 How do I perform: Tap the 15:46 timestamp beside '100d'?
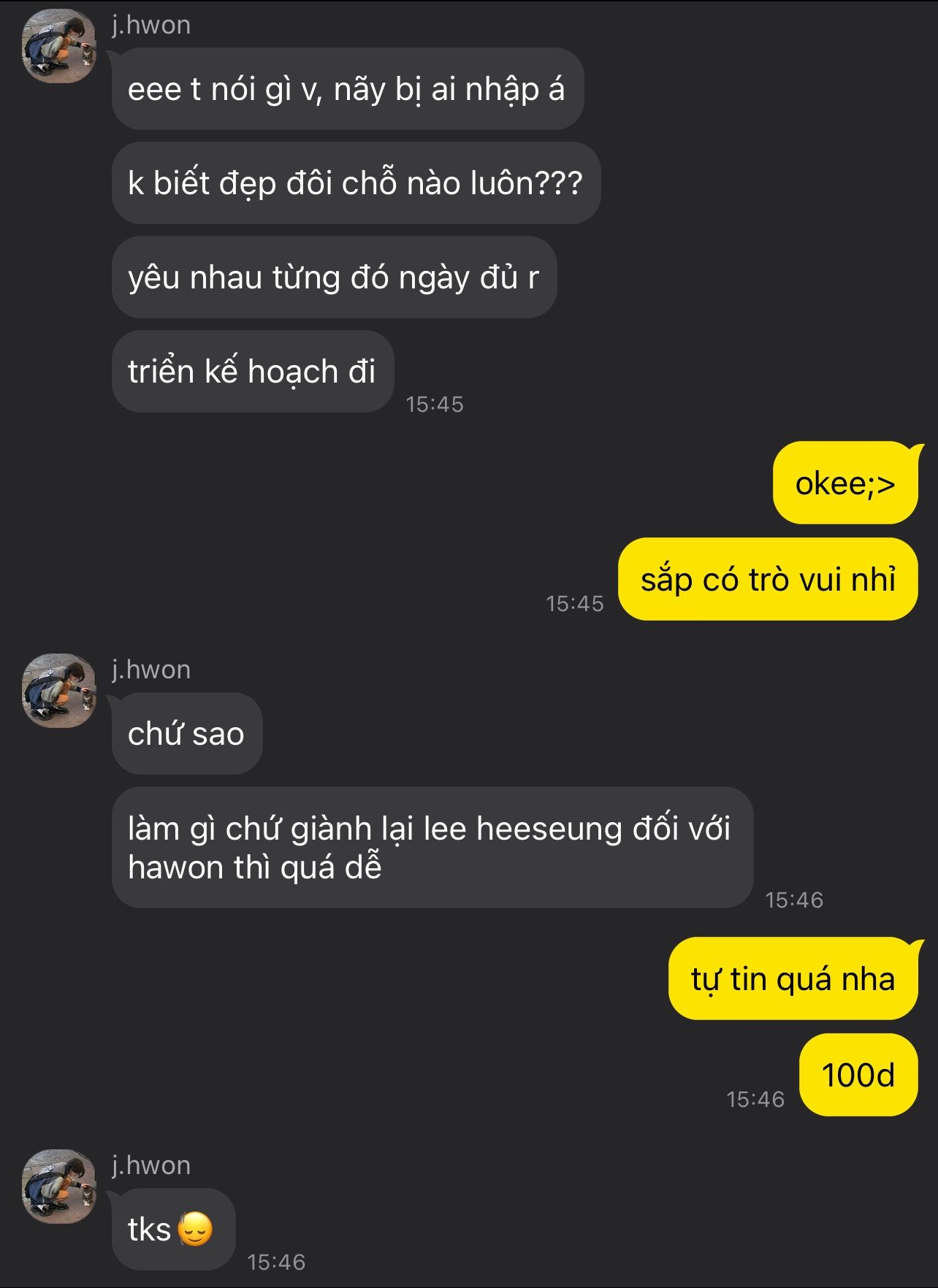click(x=755, y=1099)
